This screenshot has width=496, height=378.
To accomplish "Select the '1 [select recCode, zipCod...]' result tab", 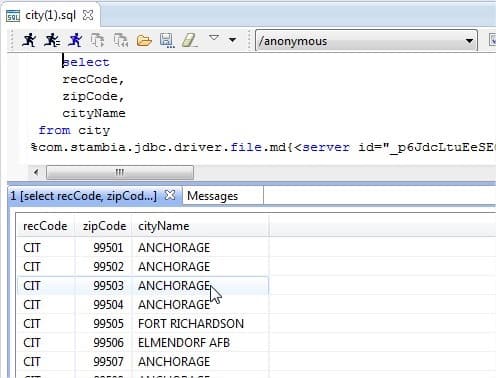I will click(83, 196).
